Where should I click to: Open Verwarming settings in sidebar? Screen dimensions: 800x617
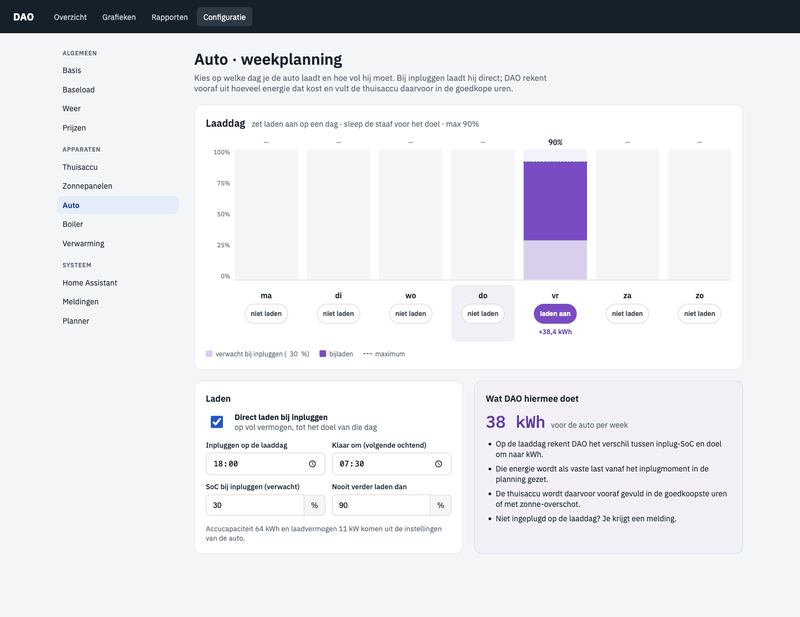pos(117,244)
